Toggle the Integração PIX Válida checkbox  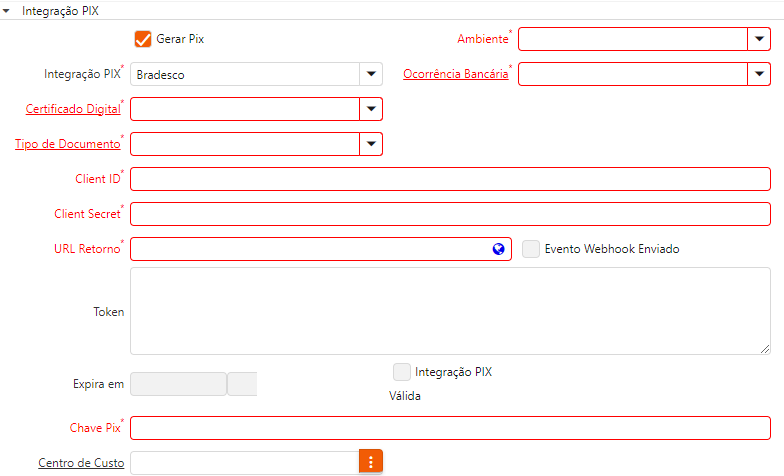coord(402,372)
